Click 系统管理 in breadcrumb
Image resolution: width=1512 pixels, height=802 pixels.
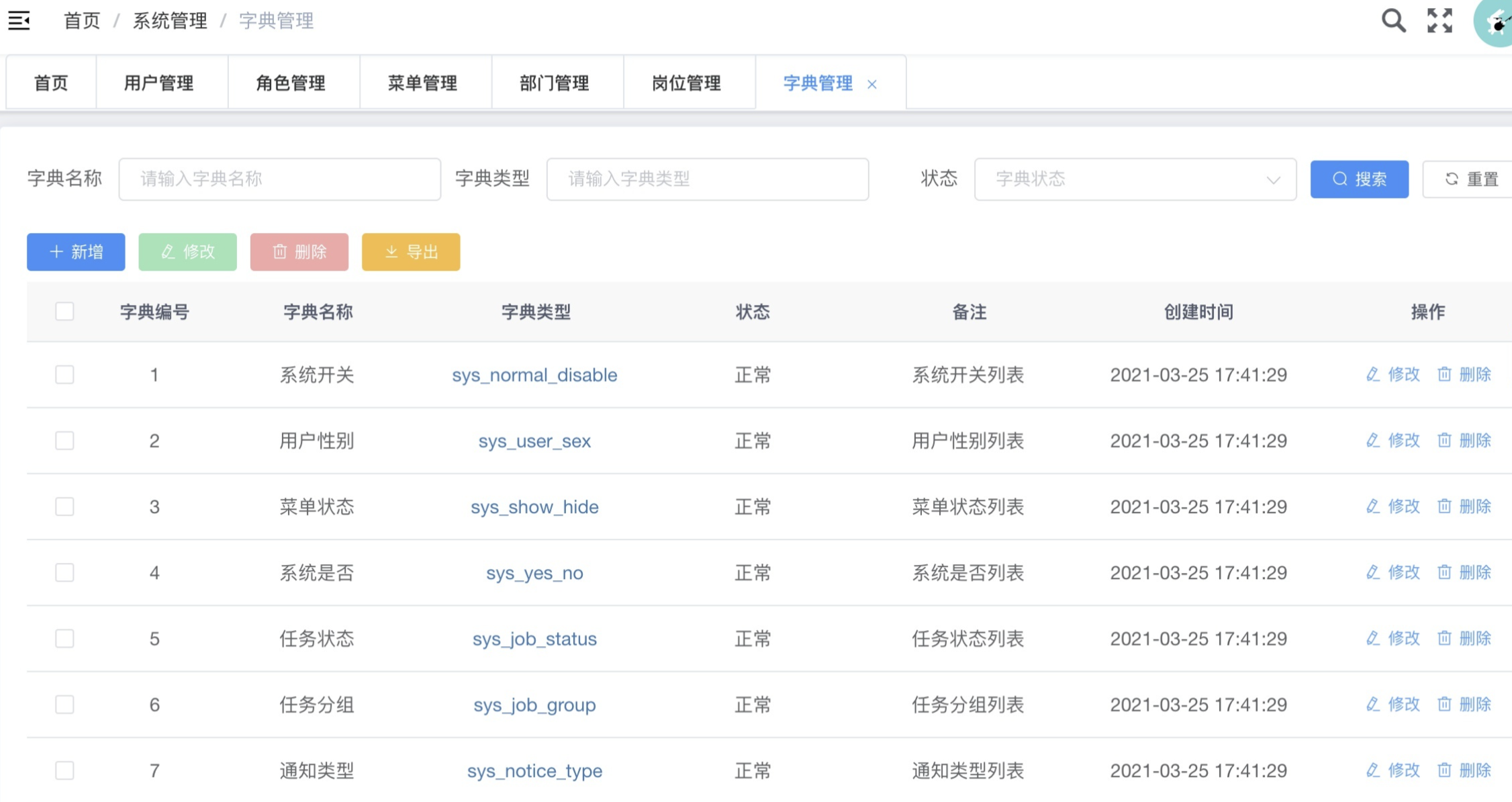pos(170,21)
